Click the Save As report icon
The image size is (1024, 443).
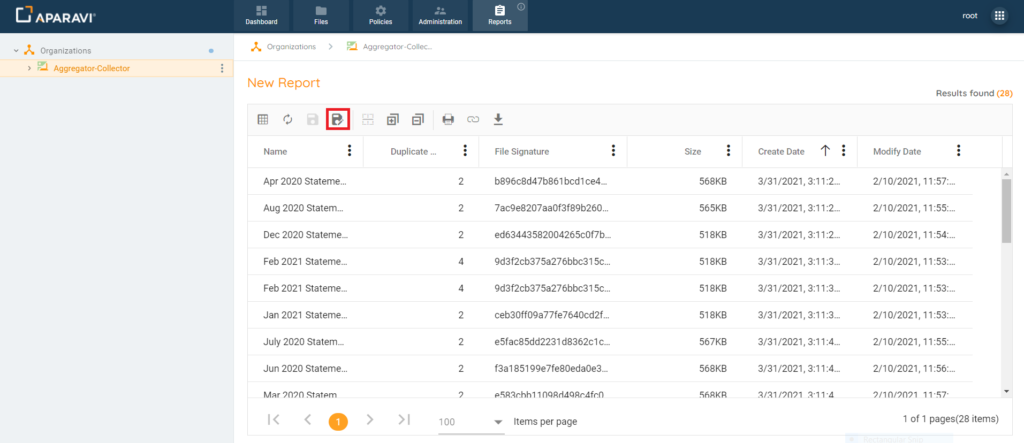tap(338, 120)
